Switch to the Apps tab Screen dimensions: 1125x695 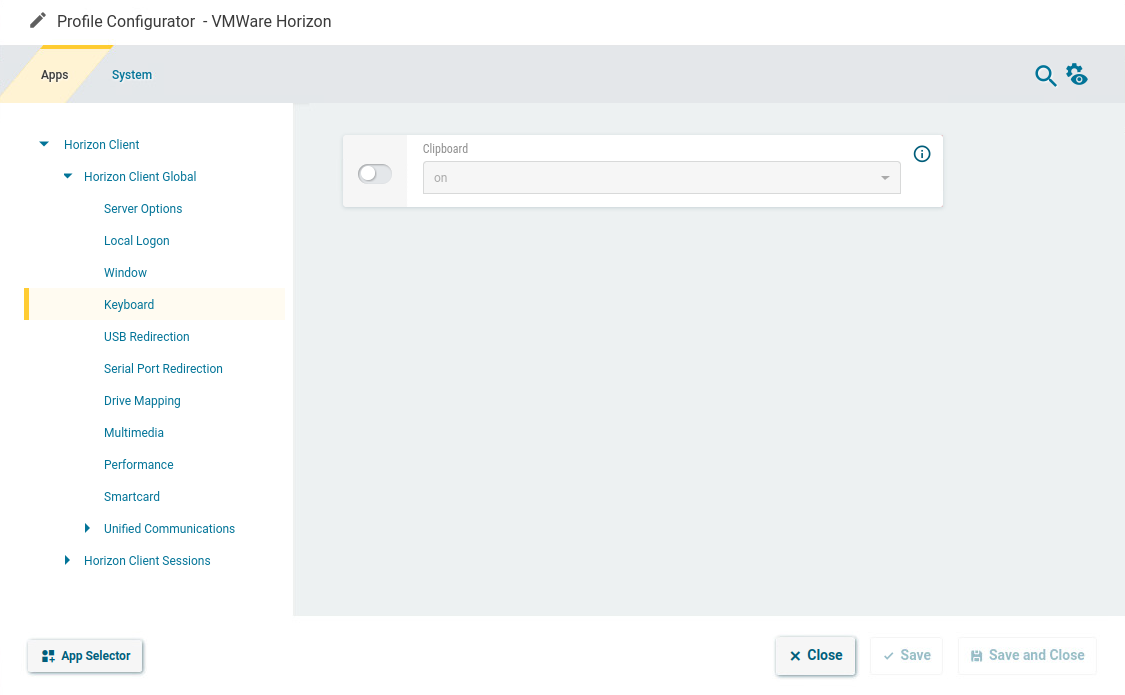click(55, 75)
